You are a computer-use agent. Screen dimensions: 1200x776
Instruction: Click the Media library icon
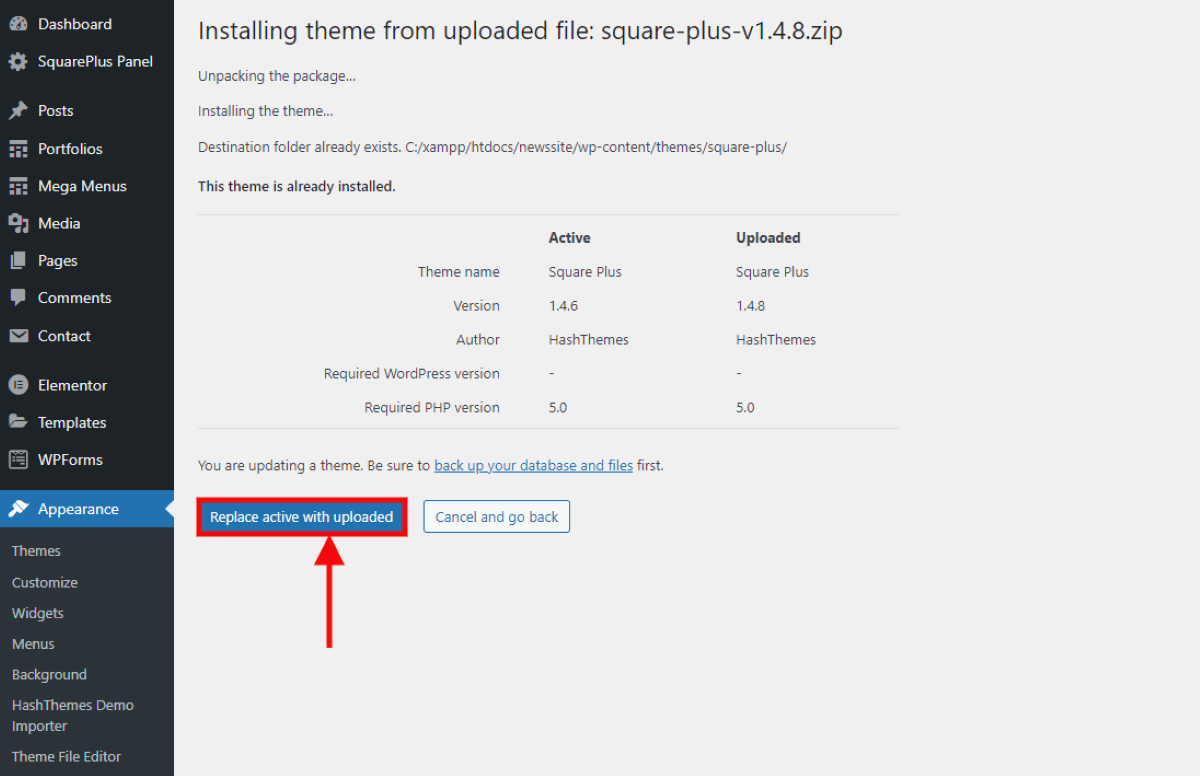point(18,223)
